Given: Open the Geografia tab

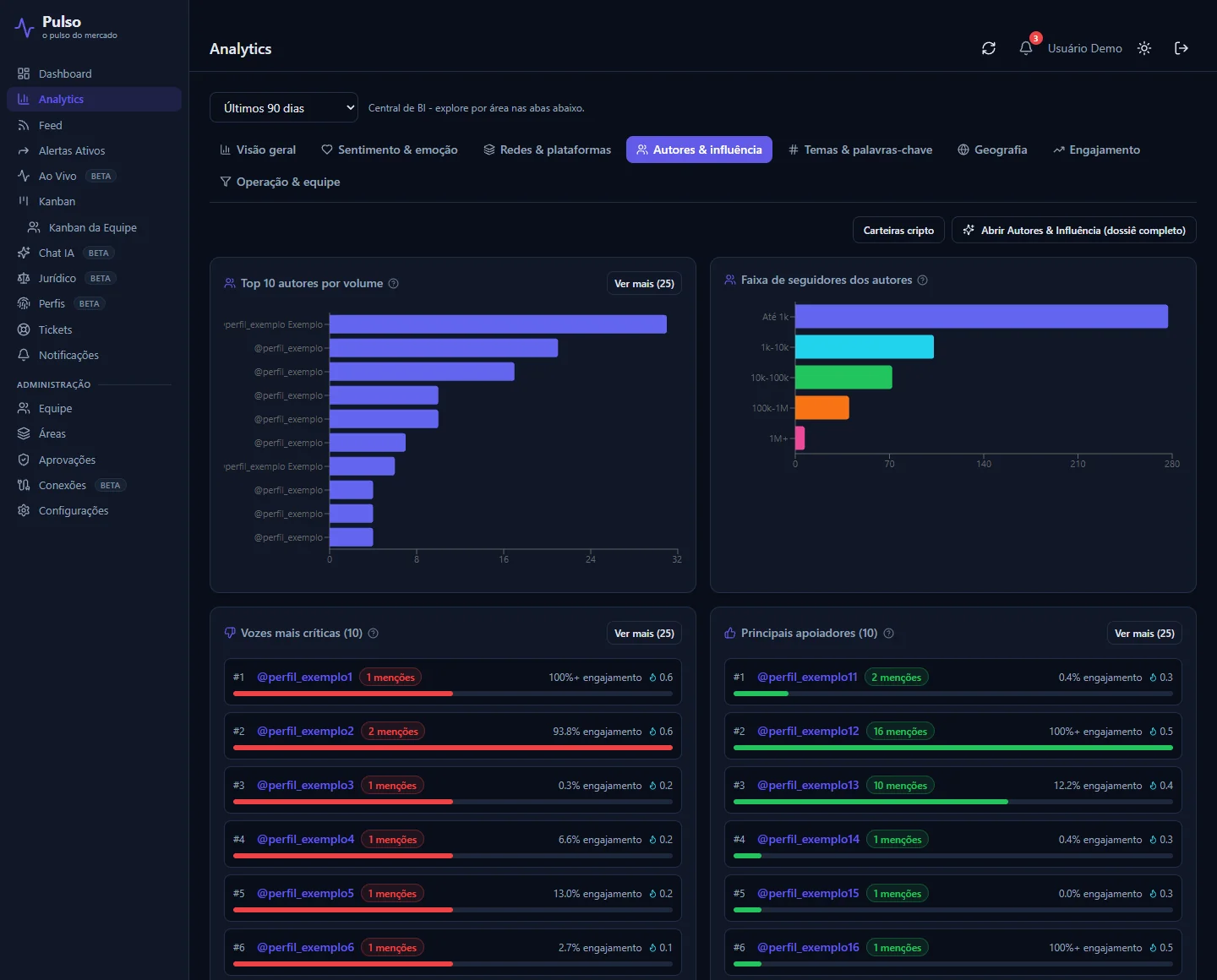Looking at the screenshot, I should coord(992,150).
